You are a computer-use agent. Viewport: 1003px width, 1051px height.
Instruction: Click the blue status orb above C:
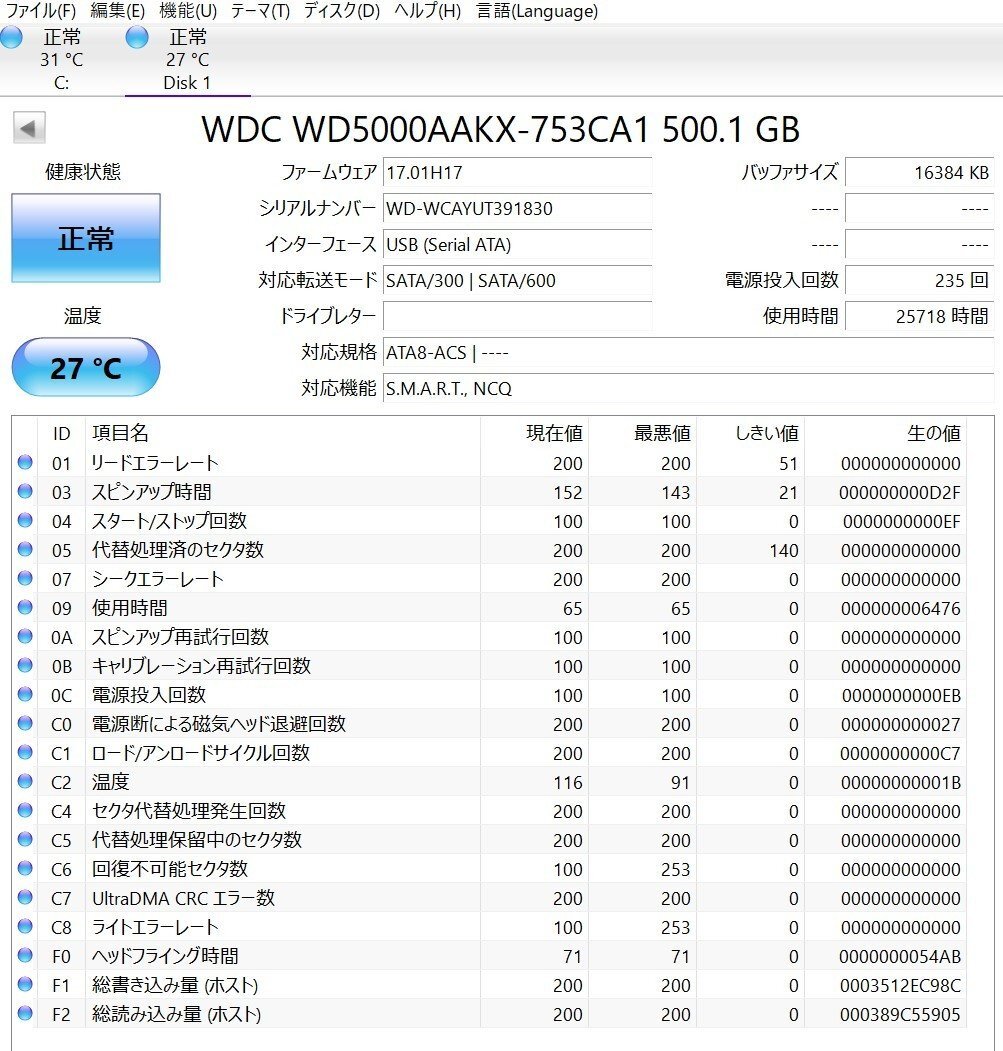click(11, 38)
